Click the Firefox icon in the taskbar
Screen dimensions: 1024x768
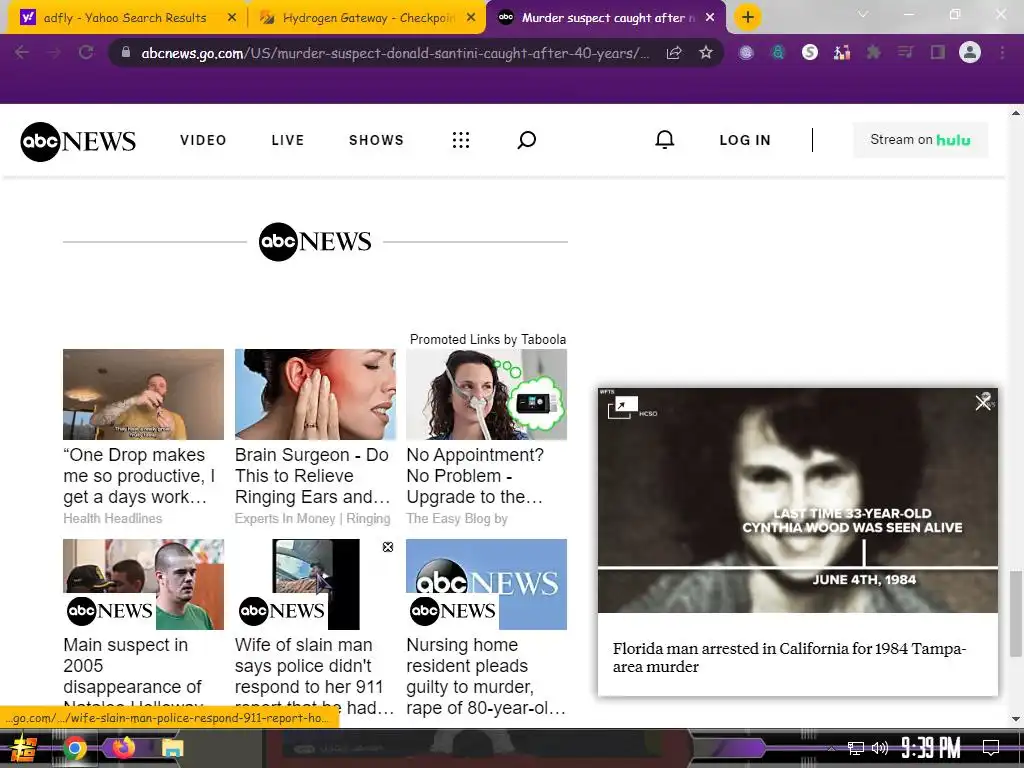[x=123, y=747]
